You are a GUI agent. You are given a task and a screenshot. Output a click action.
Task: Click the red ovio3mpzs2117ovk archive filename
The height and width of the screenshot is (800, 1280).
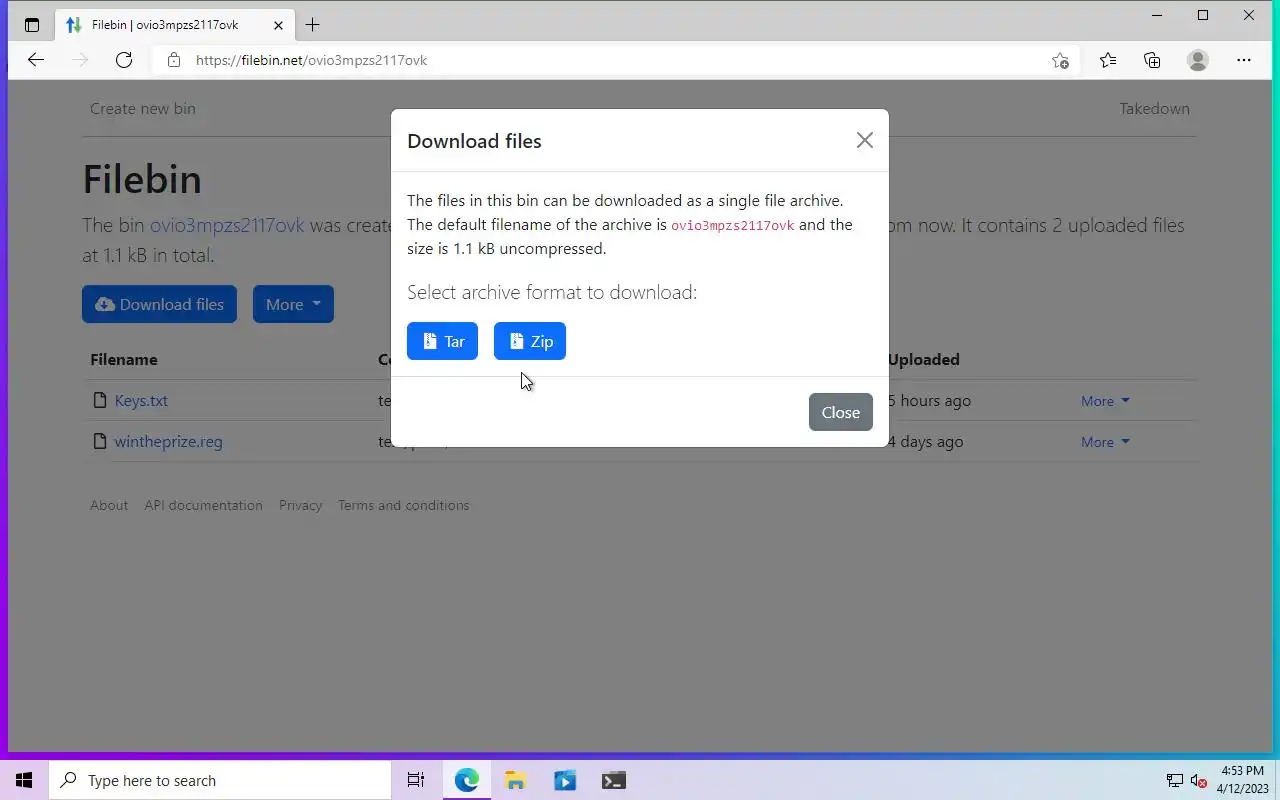pos(732,225)
